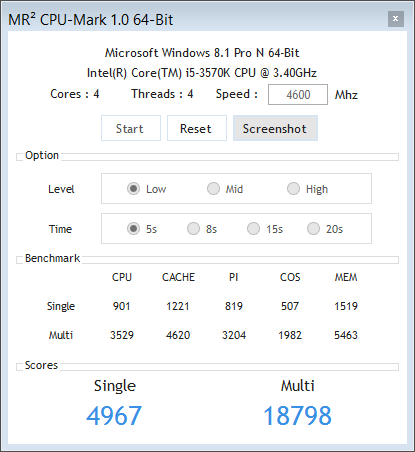
Task: Click the MEM column header
Action: (346, 277)
